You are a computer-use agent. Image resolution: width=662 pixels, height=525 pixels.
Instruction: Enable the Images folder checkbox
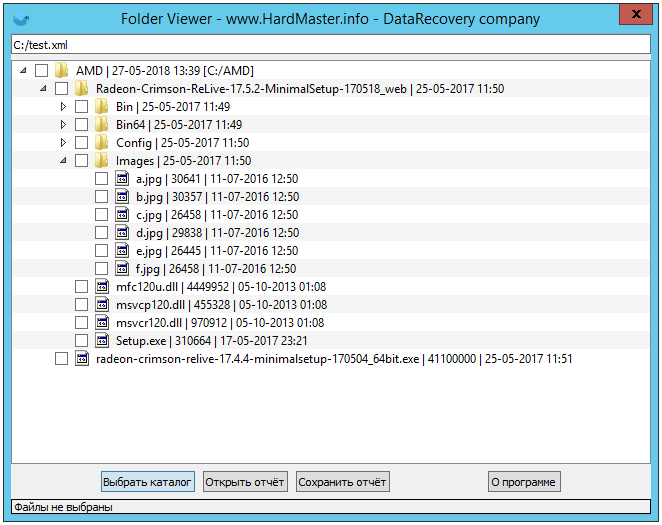click(x=81, y=161)
